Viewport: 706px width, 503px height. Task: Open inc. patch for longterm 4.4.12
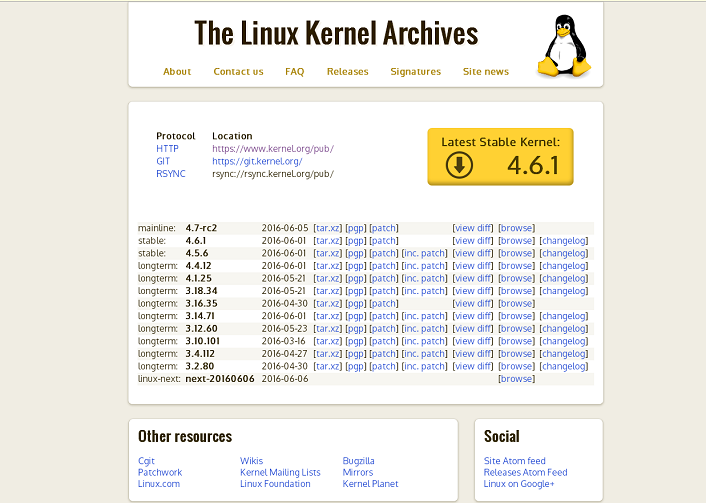[424, 266]
